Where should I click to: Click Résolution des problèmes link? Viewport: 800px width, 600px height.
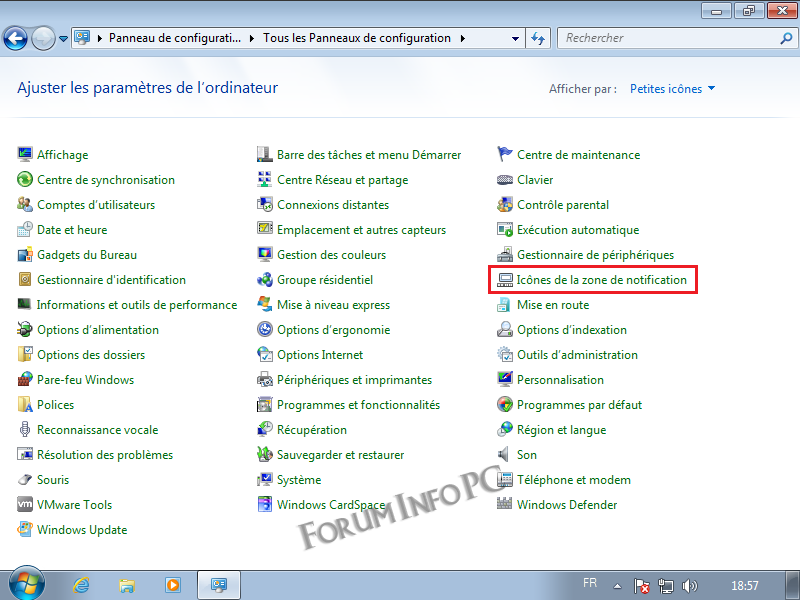(105, 455)
